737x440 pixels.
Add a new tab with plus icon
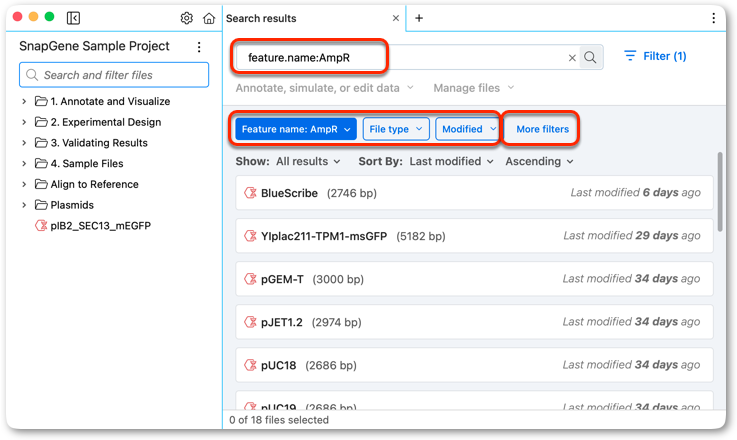[x=419, y=18]
